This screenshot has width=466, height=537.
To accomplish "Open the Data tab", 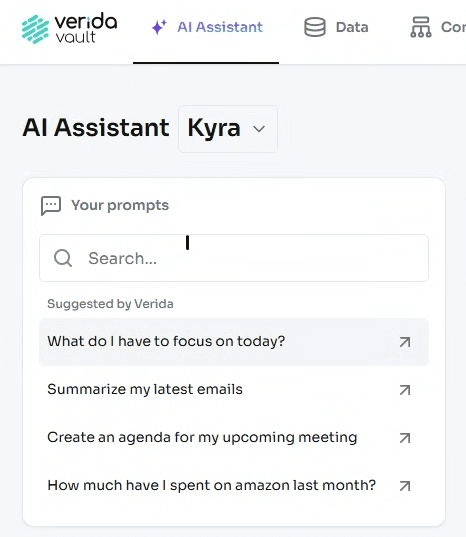I will tap(336, 27).
